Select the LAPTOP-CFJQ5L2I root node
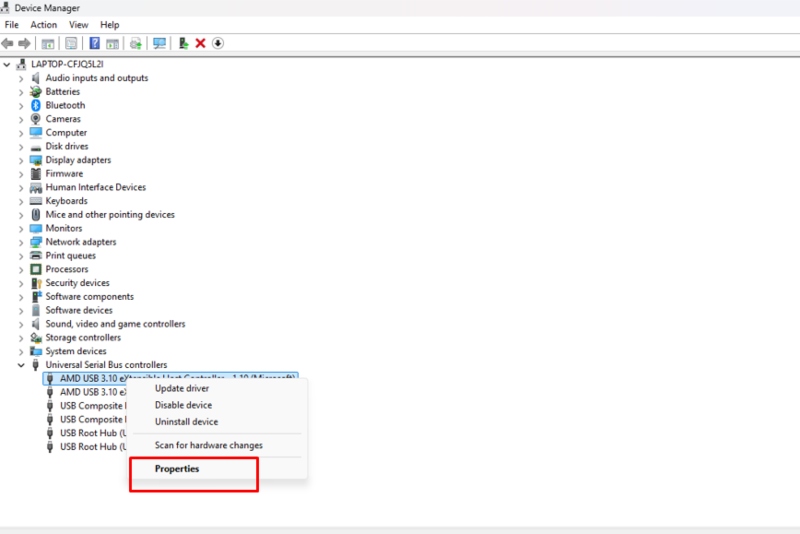This screenshot has height=534, width=800. 68,64
